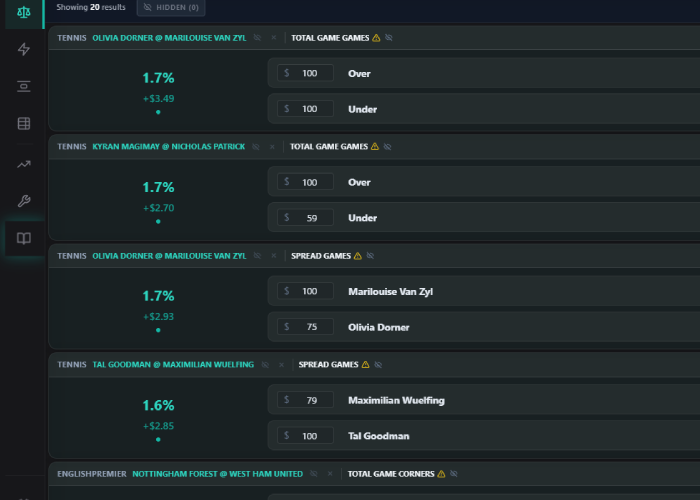This screenshot has height=500, width=700.
Task: Edit the Maximilian Wuelfing stake of 79
Action: tap(305, 400)
